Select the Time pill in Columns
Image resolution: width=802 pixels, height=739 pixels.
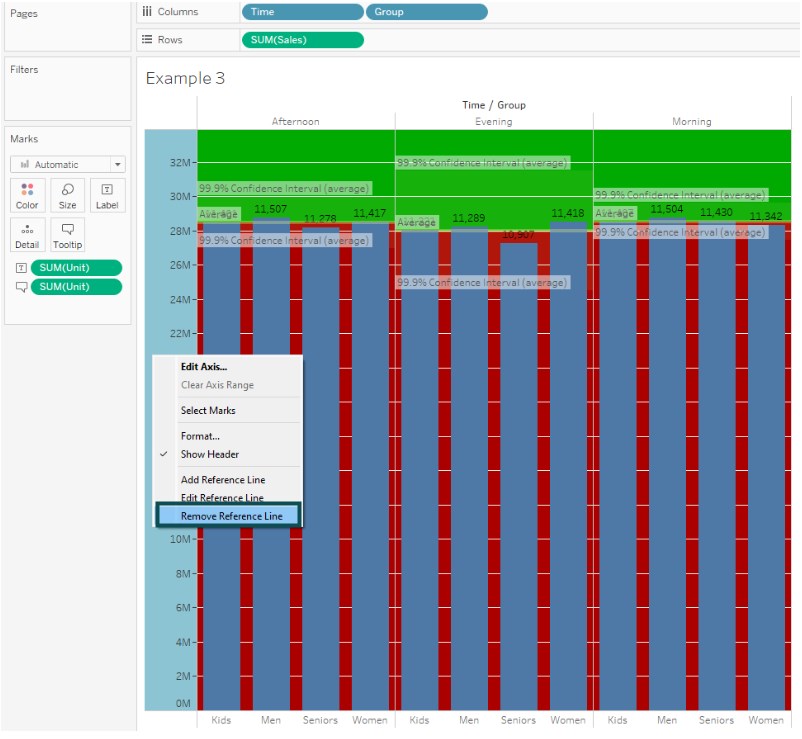tap(302, 12)
